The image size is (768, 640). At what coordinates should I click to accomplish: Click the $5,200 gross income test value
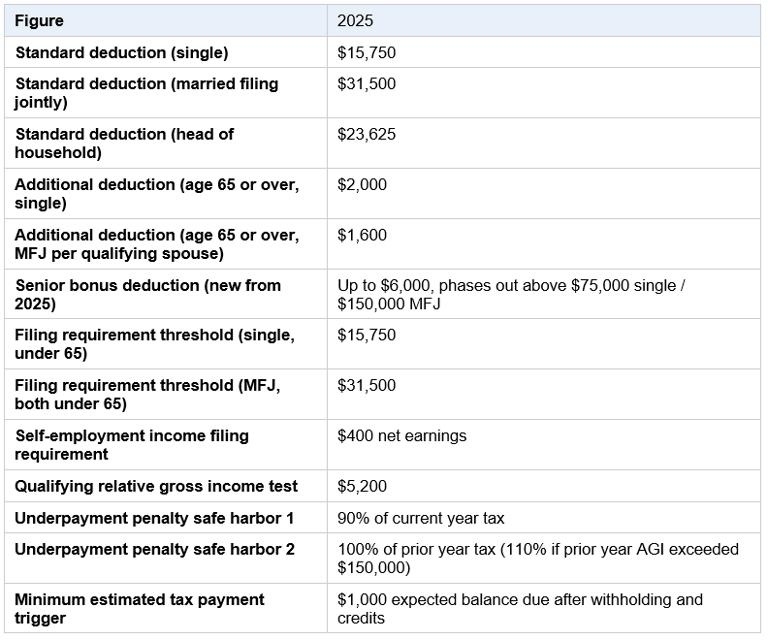(362, 487)
